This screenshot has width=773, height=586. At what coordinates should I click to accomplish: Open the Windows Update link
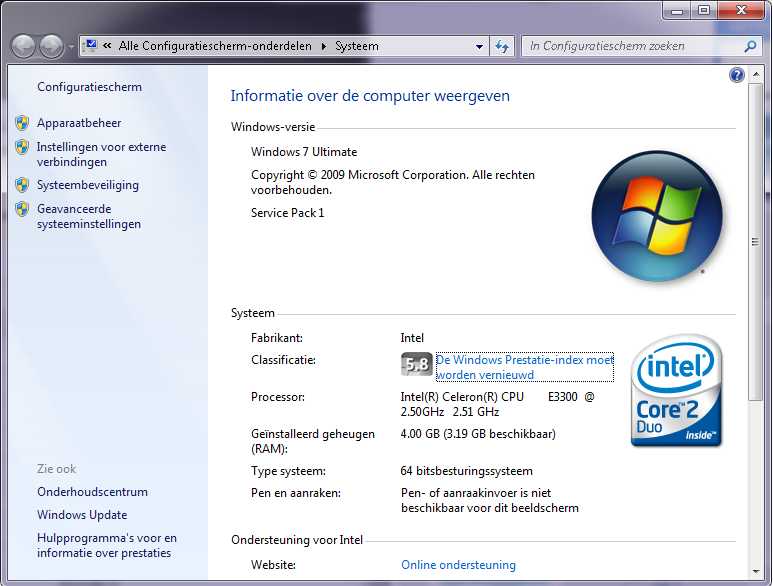point(82,515)
